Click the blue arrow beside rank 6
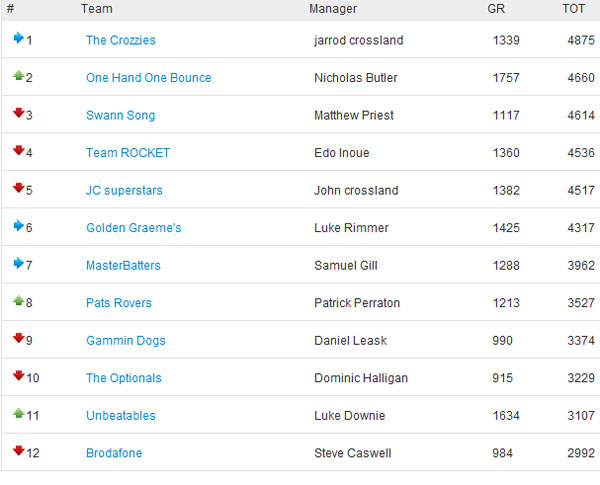Screen dimensions: 600x485 [18, 227]
